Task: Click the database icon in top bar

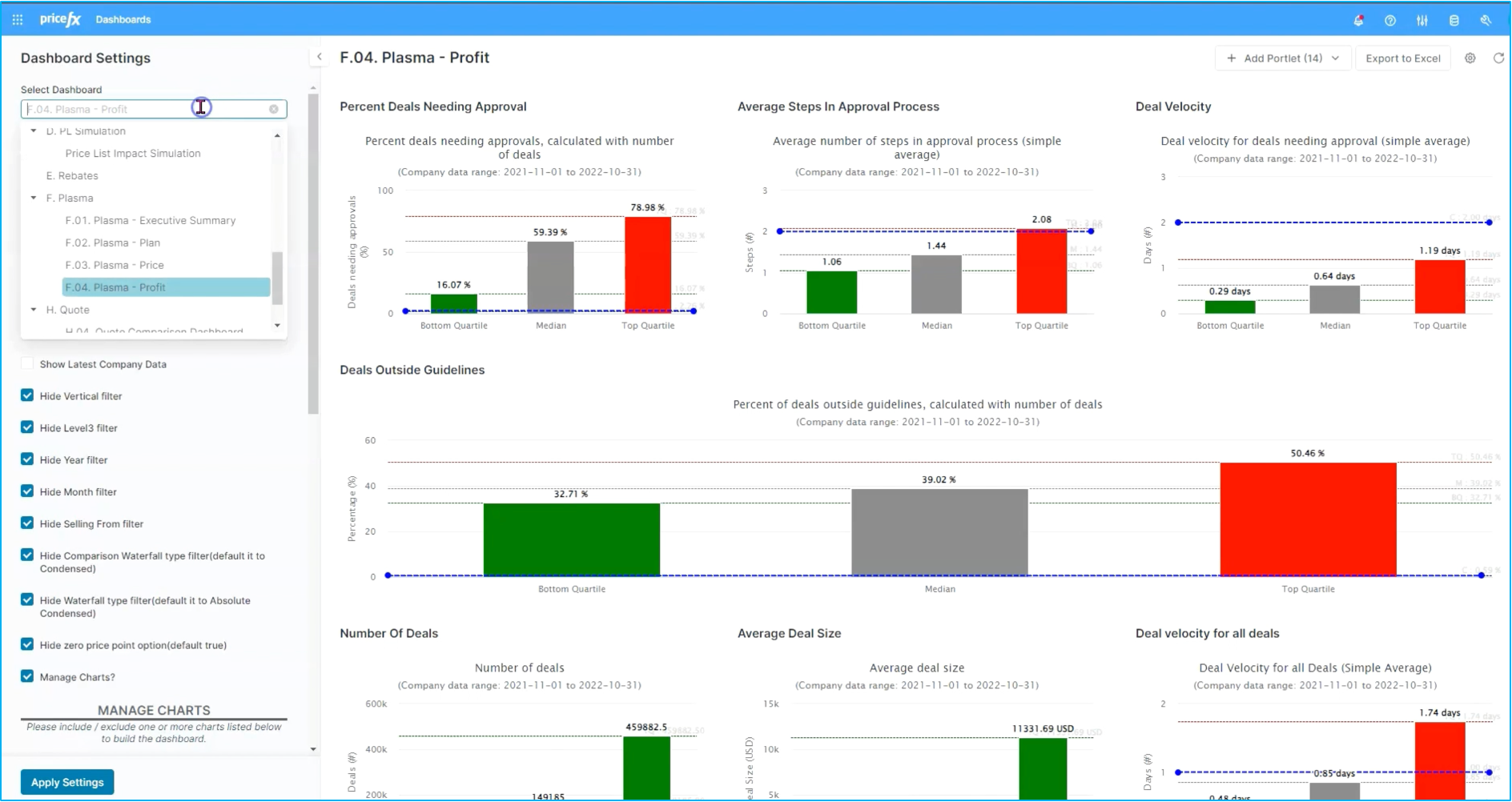Action: point(1454,20)
